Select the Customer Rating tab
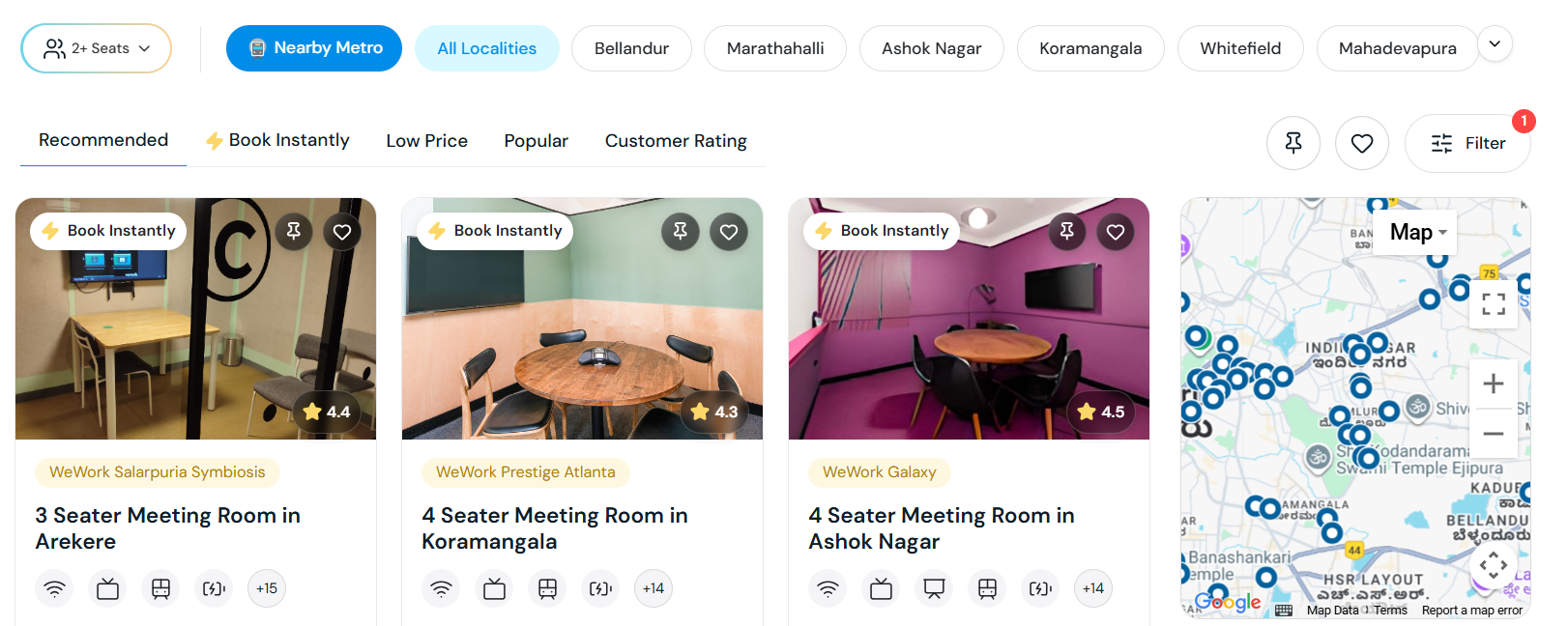The width and height of the screenshot is (1568, 626). click(676, 141)
